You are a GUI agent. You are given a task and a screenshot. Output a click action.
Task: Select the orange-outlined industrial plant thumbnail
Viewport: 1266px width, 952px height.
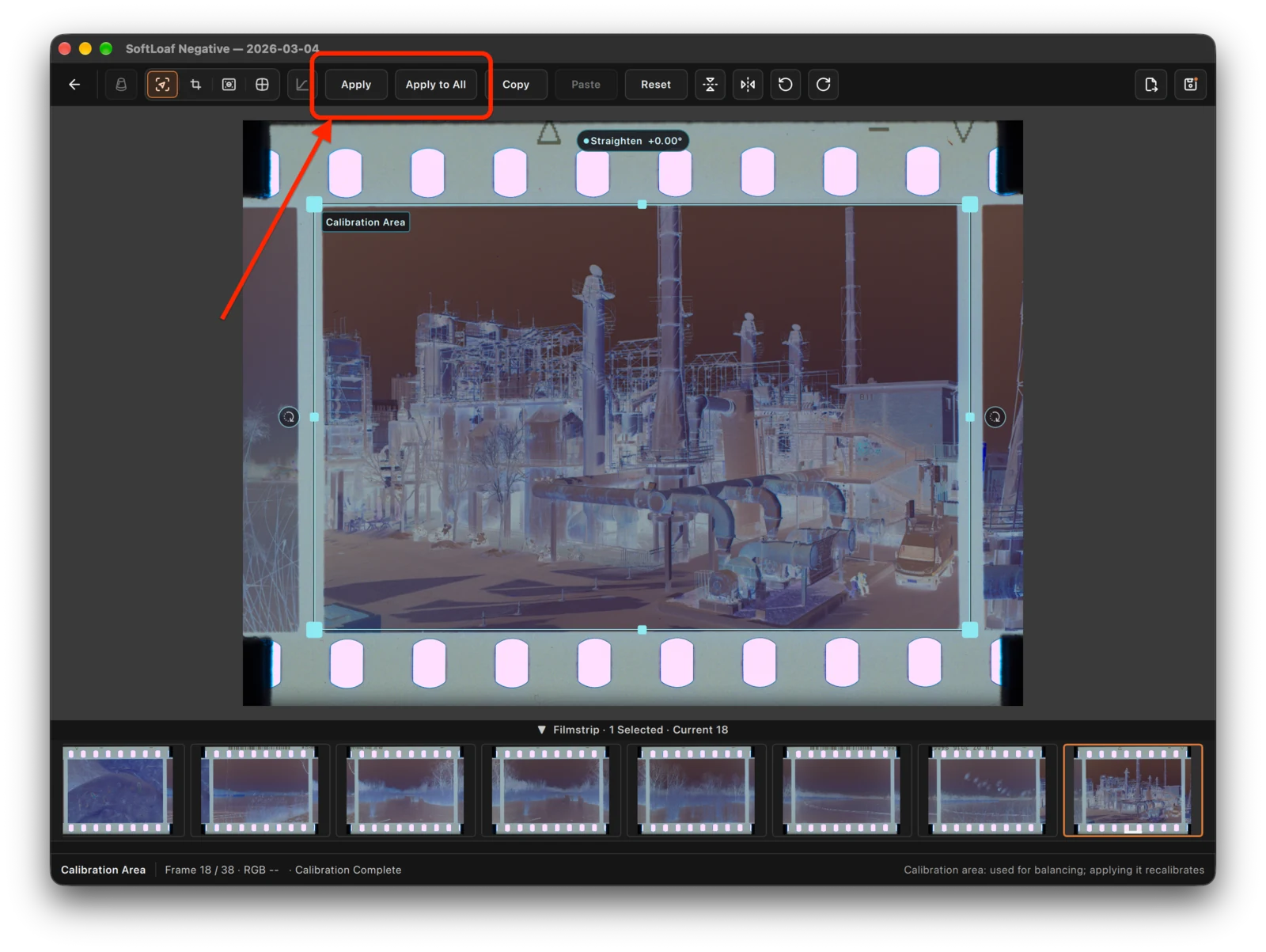1133,791
